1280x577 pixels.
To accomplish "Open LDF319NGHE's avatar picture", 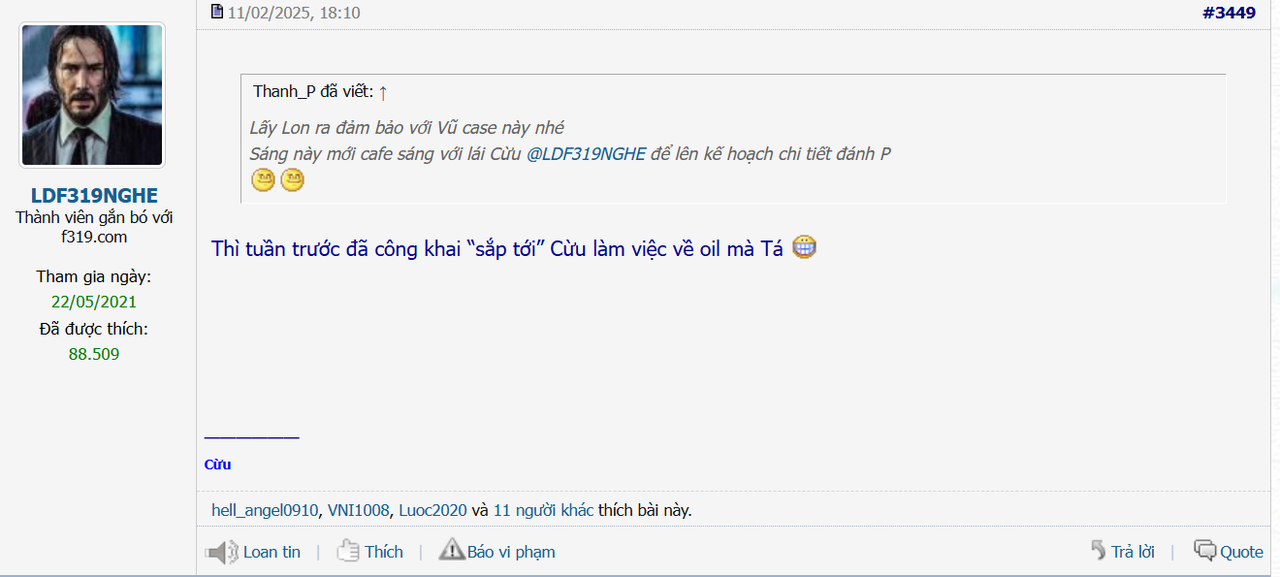I will (x=93, y=95).
